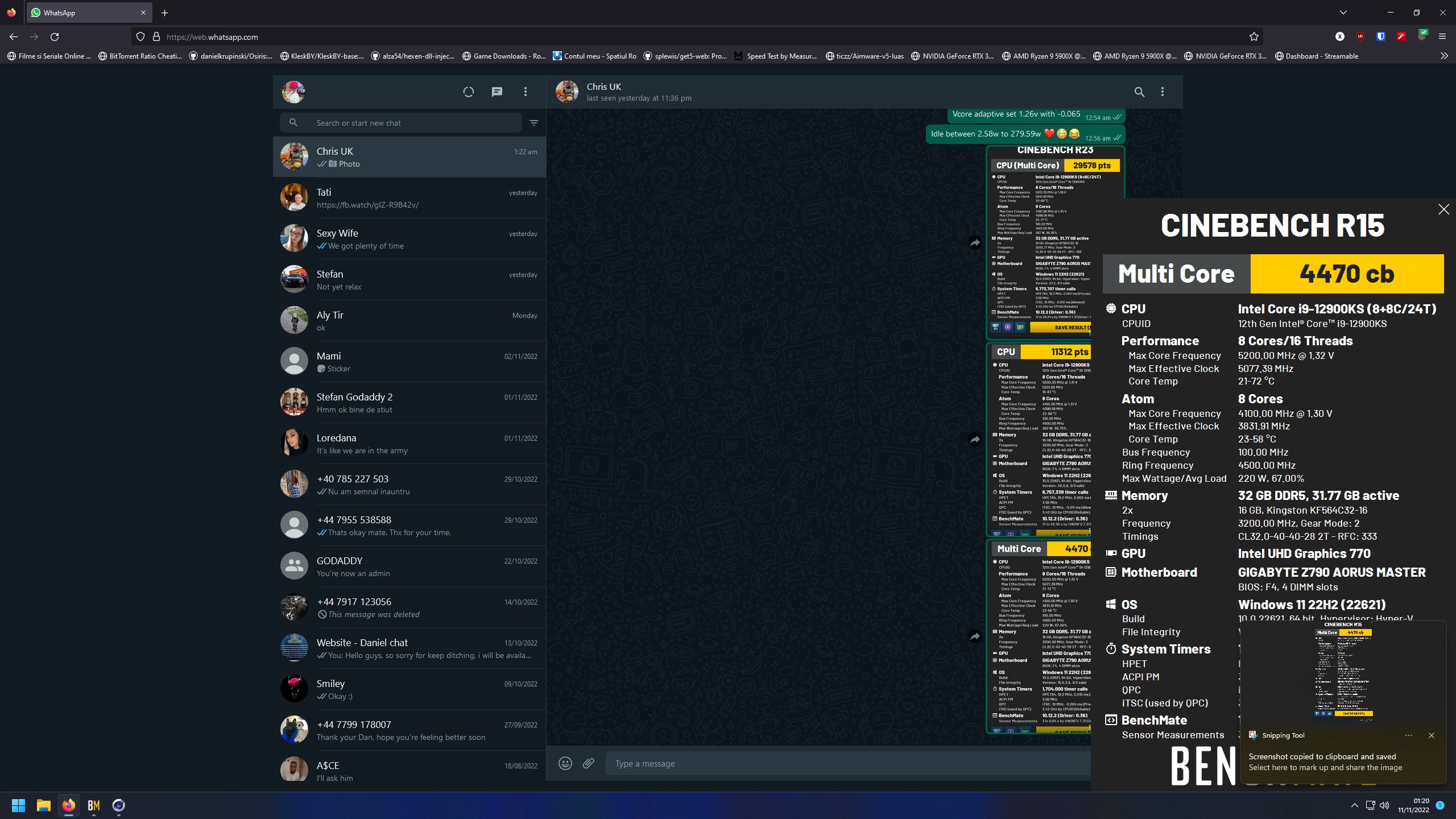Open the +44 7917 123056 chat
The height and width of the screenshot is (819, 1456).
[409, 607]
